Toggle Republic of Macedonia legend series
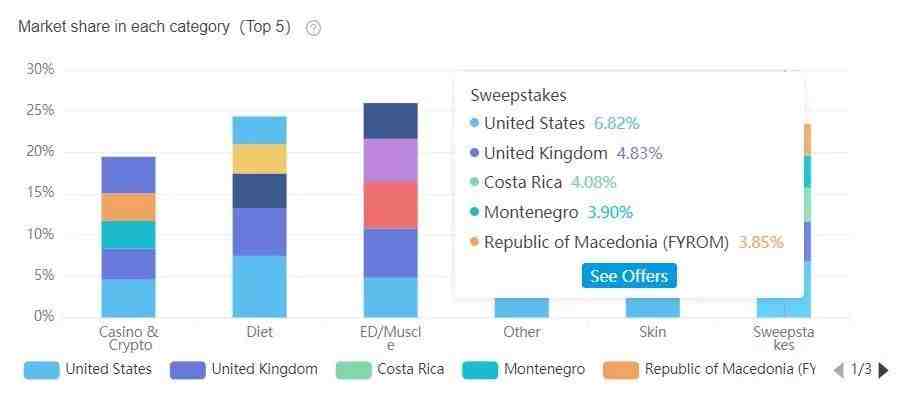Screen dimensions: 906x397 709,369
